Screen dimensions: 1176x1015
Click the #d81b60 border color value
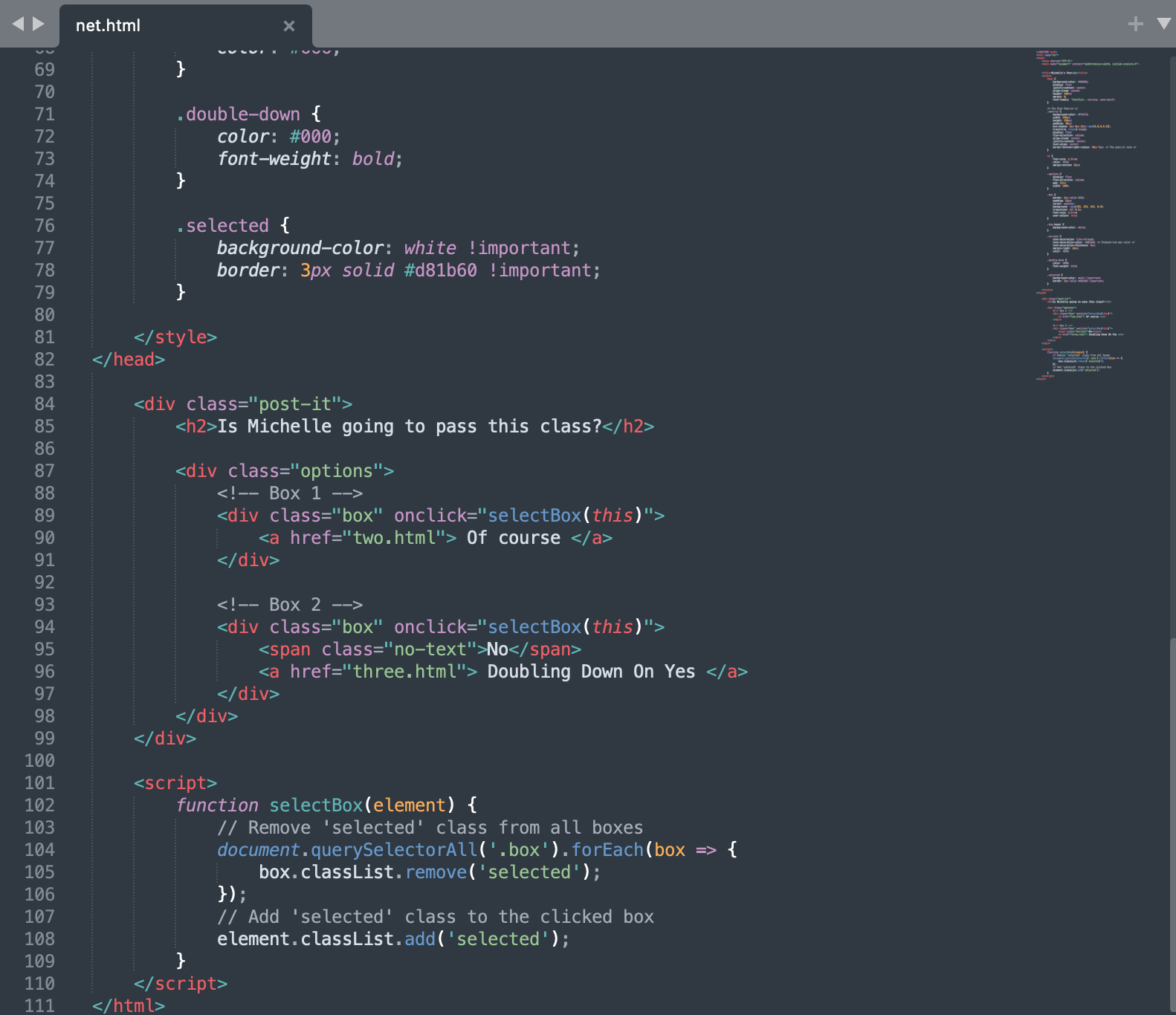pyautogui.click(x=441, y=270)
